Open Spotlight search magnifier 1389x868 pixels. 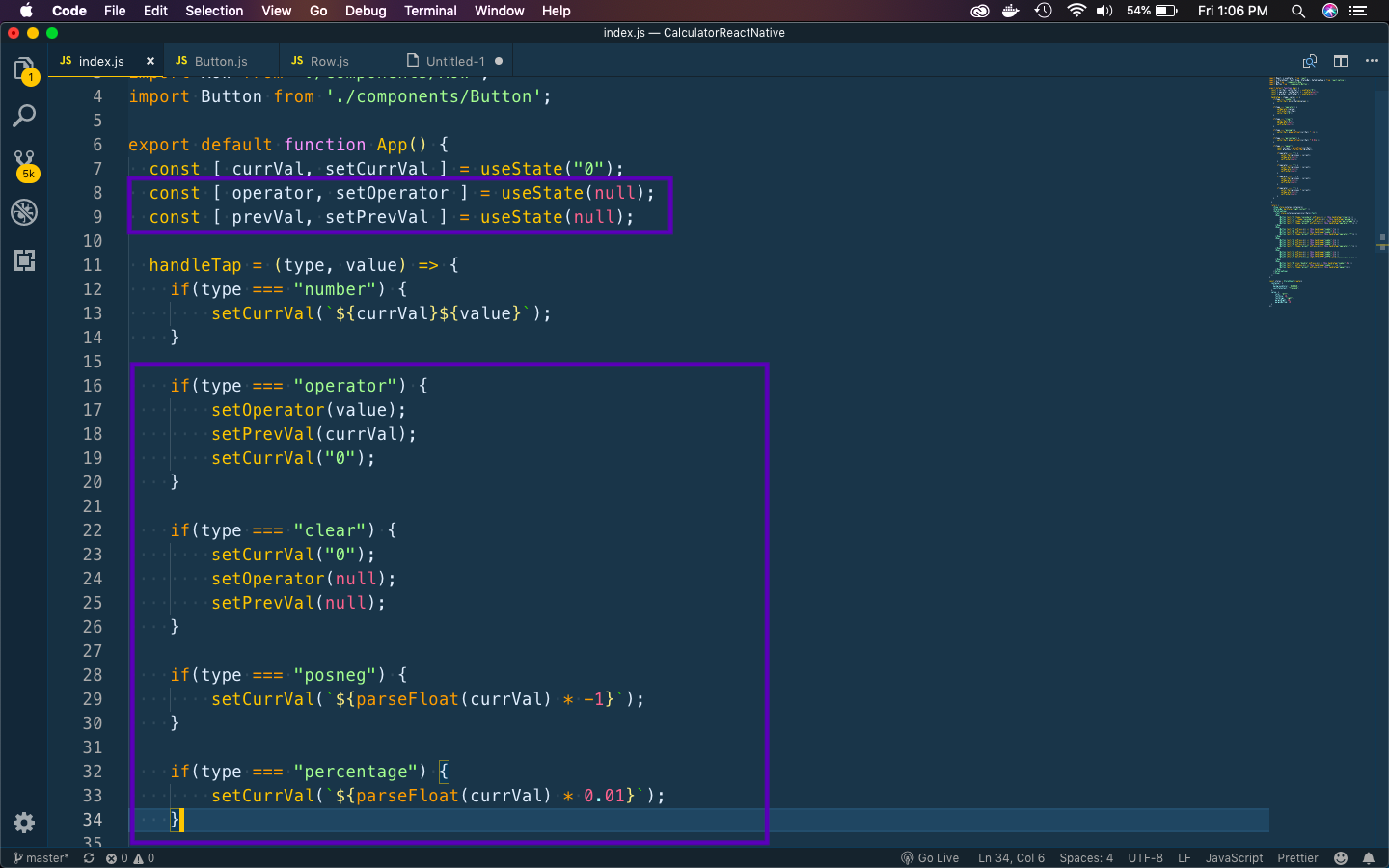point(1298,11)
